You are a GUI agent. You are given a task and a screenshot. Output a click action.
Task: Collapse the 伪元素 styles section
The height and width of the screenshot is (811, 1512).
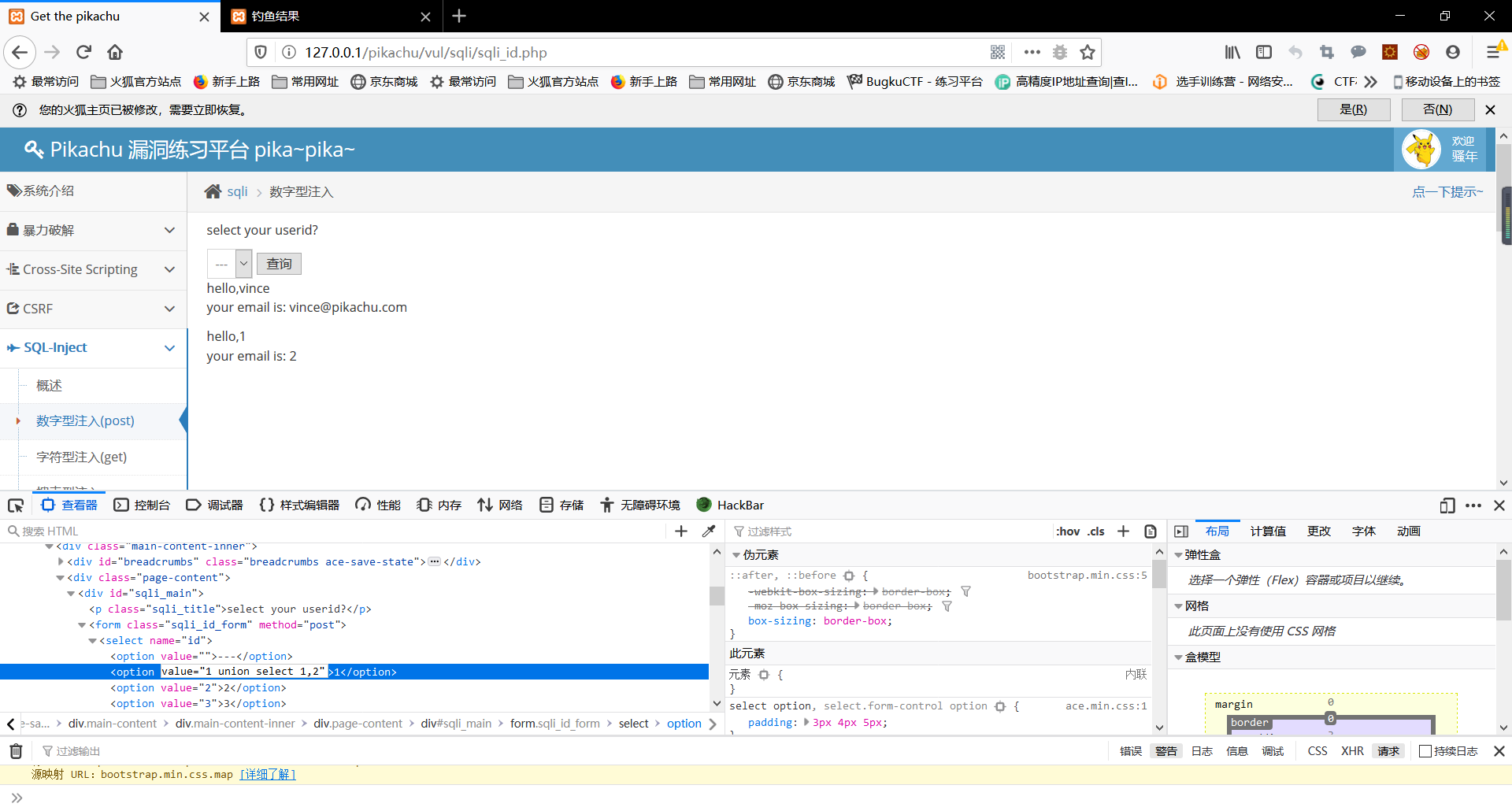click(736, 555)
